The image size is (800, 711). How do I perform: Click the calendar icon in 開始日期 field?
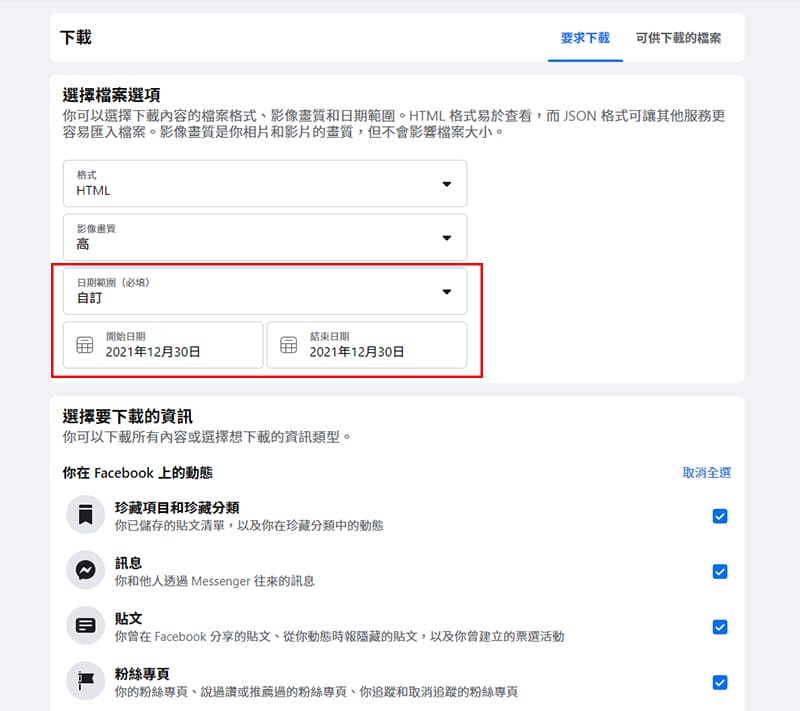pyautogui.click(x=85, y=345)
